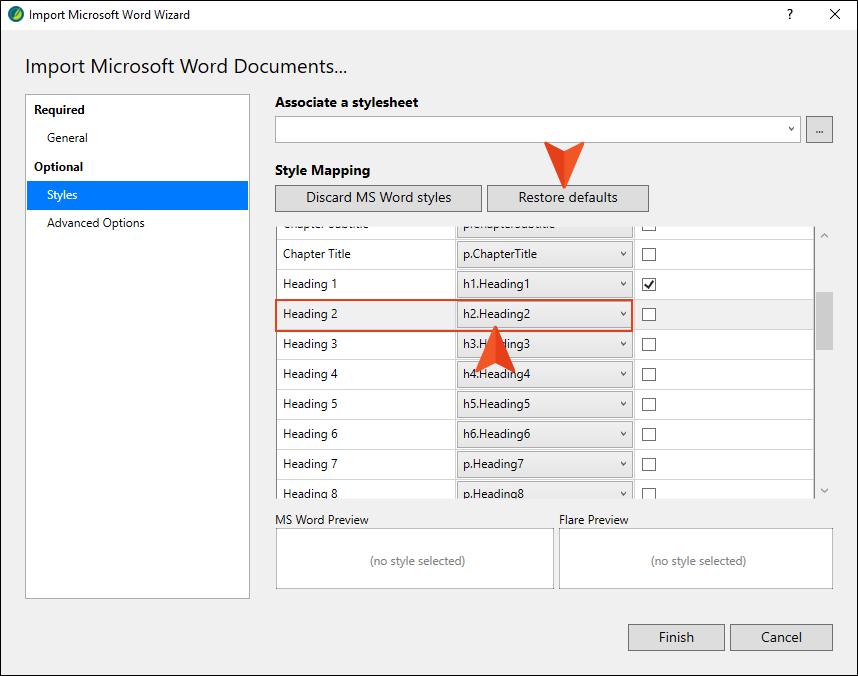Open the Advanced Options page
Screen dimensions: 858x676
point(96,223)
